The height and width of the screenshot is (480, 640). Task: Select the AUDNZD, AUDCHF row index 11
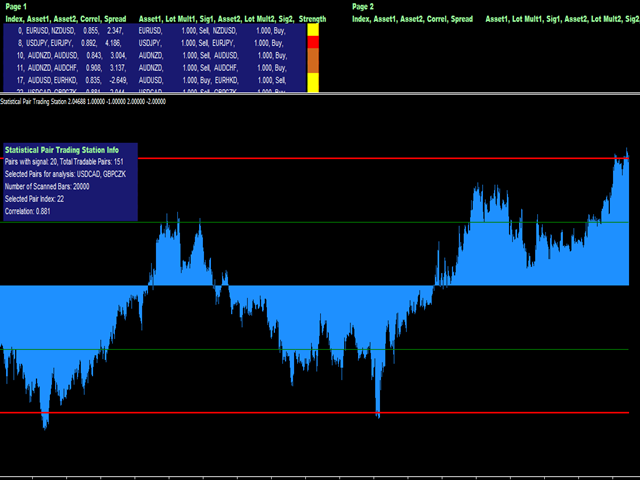coord(70,68)
